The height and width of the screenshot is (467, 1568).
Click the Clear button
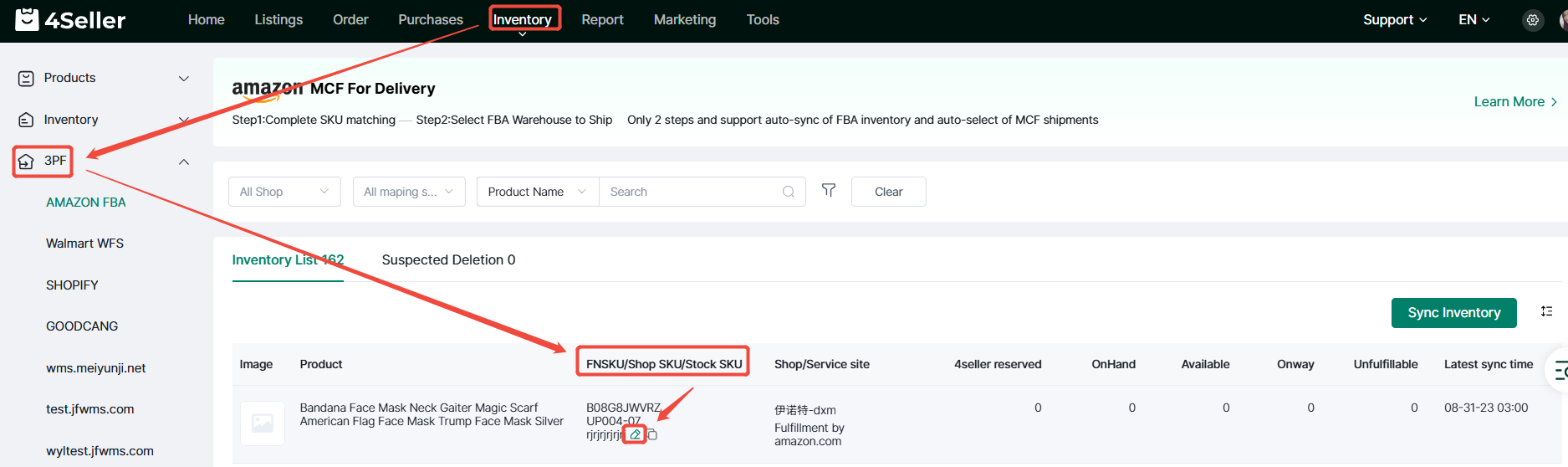tap(888, 192)
